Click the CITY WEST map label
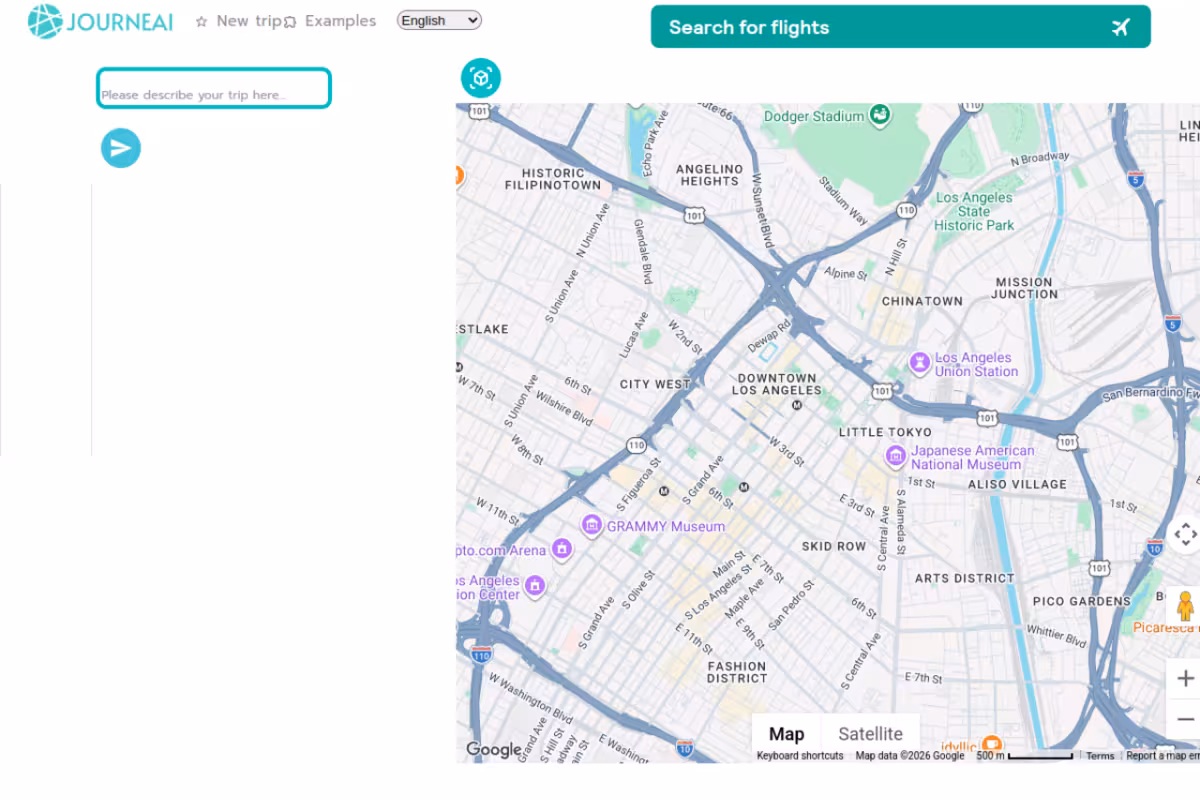Image resolution: width=1200 pixels, height=800 pixels. (655, 384)
